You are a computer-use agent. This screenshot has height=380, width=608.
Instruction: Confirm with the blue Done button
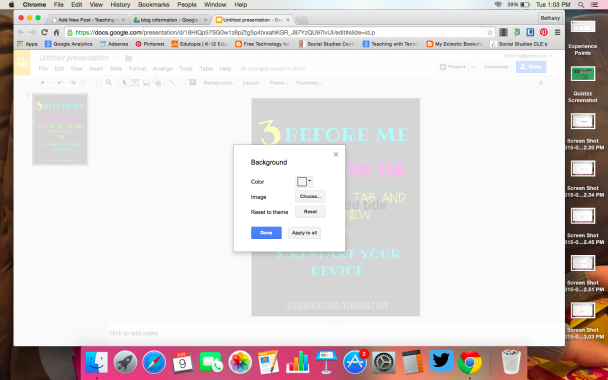click(266, 233)
